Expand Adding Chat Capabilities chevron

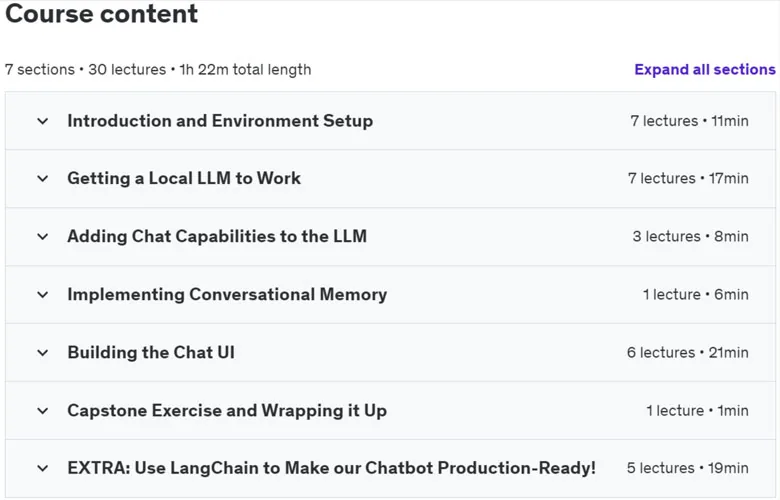(x=43, y=237)
